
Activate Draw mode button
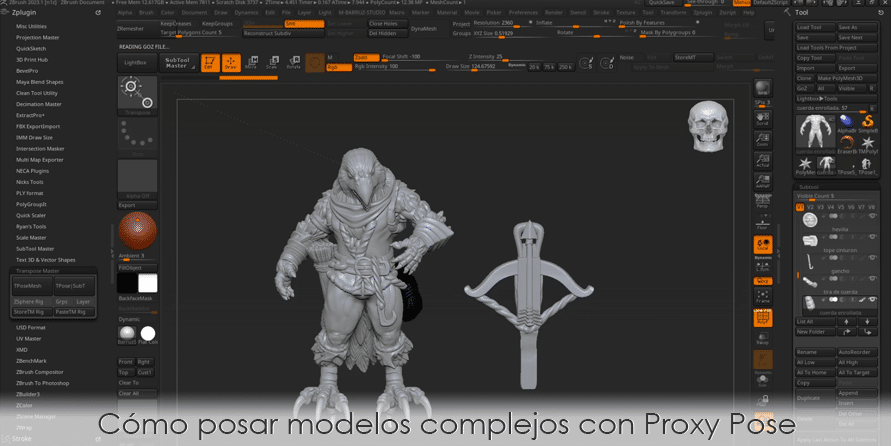(x=231, y=63)
